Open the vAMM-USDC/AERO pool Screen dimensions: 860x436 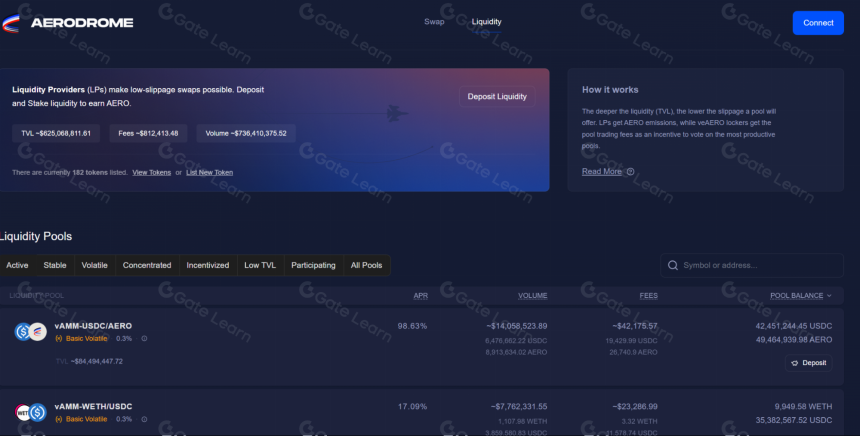93,326
